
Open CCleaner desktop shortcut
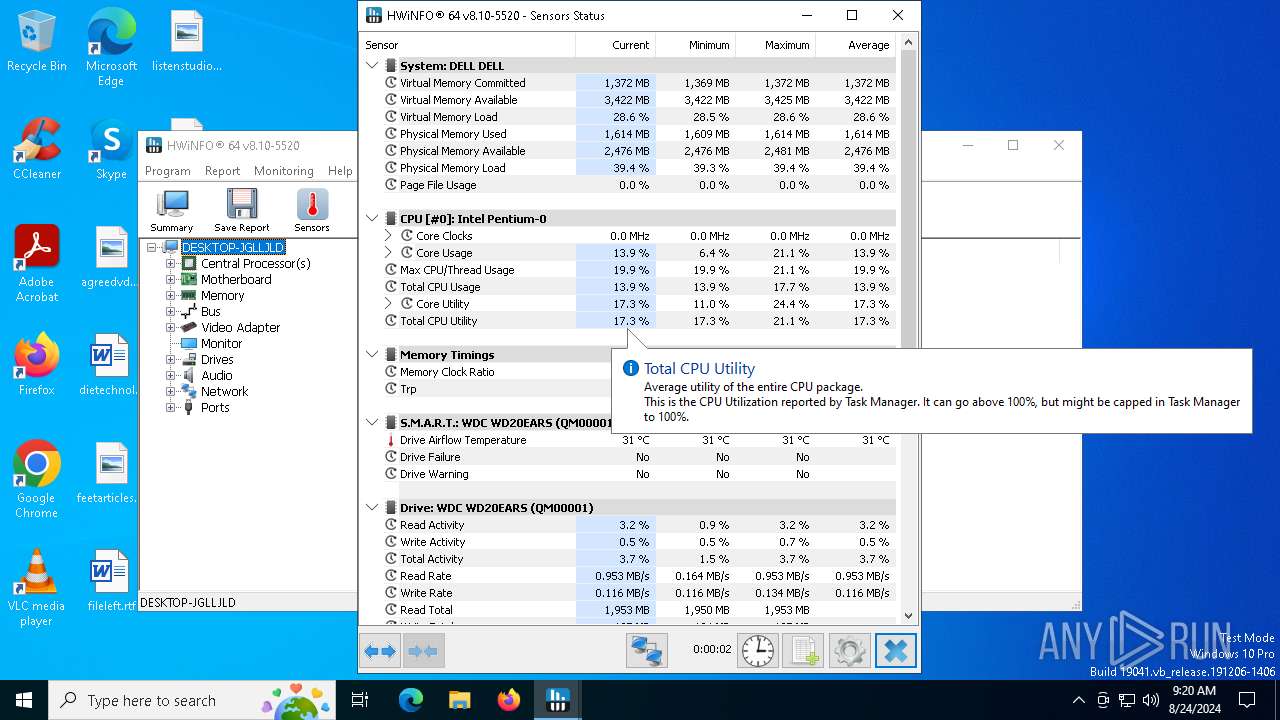(x=37, y=149)
